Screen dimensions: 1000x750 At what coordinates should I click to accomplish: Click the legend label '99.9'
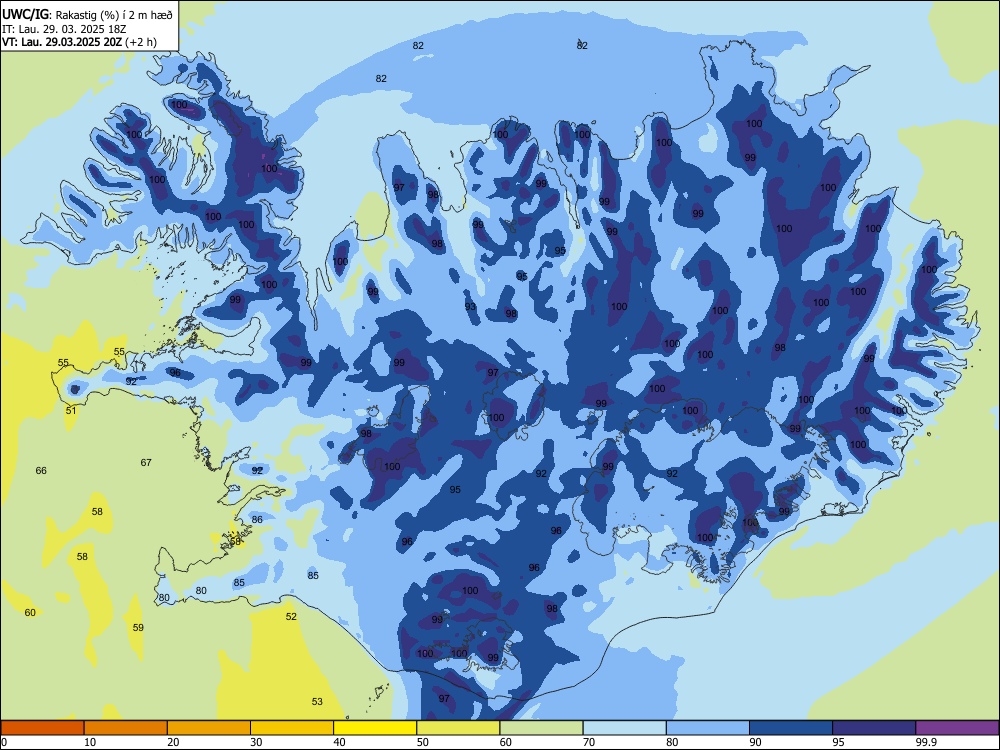[926, 742]
